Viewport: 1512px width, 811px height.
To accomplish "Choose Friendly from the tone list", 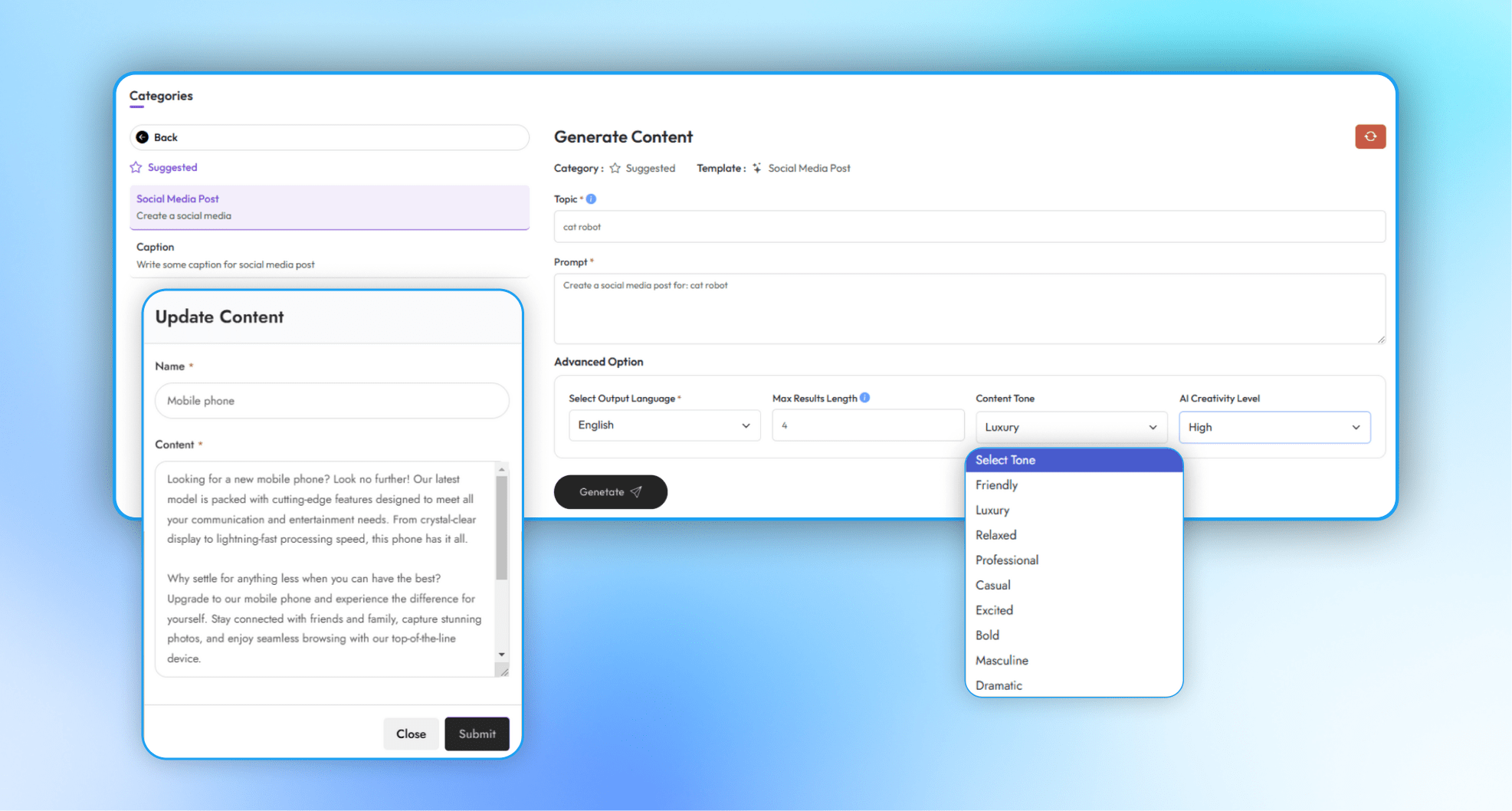I will point(996,485).
